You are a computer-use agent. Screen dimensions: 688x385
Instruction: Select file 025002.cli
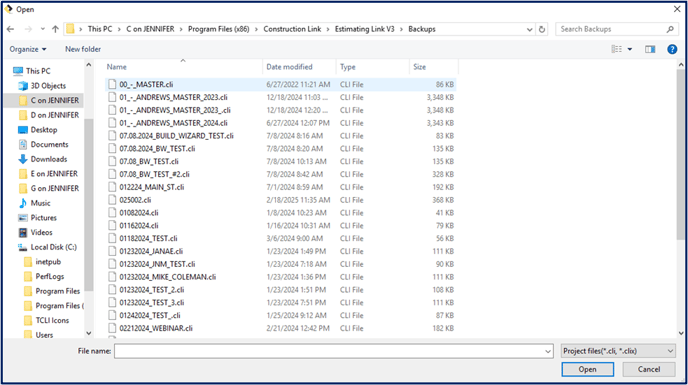[x=280, y=200]
